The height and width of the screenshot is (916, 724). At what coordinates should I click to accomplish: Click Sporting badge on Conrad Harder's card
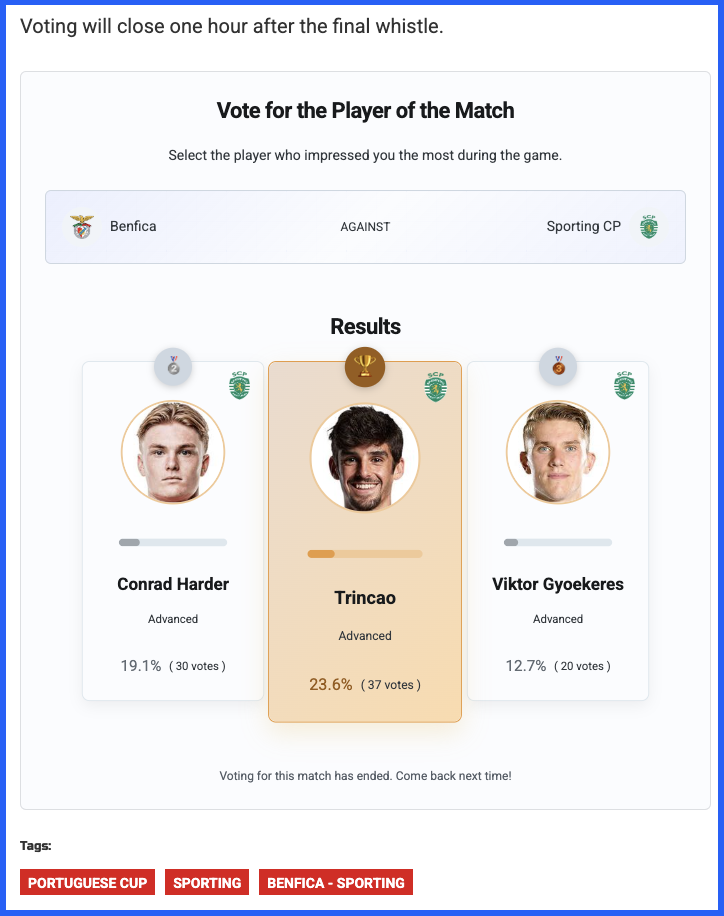click(240, 385)
